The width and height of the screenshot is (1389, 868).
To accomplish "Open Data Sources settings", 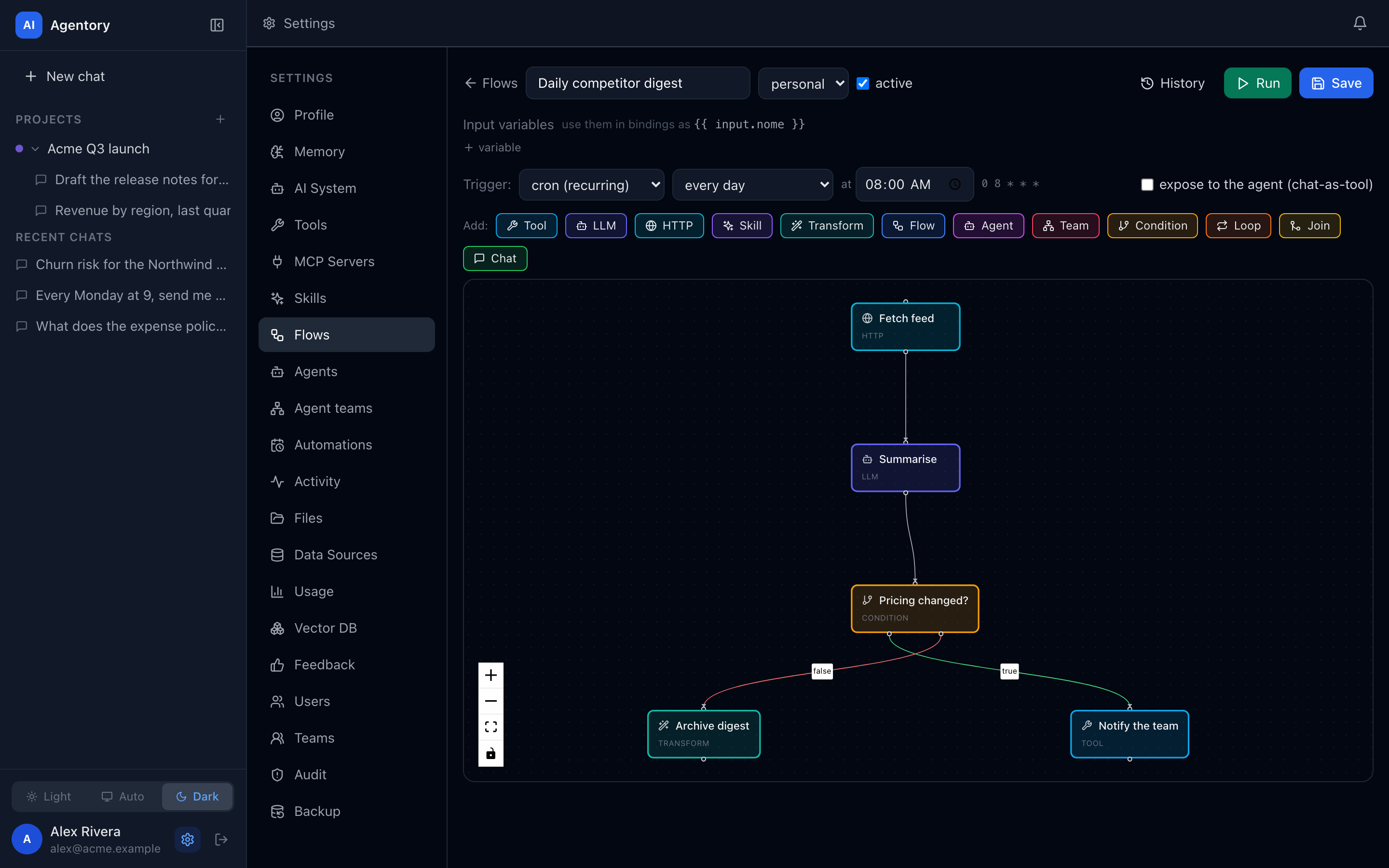I will 347,555.
